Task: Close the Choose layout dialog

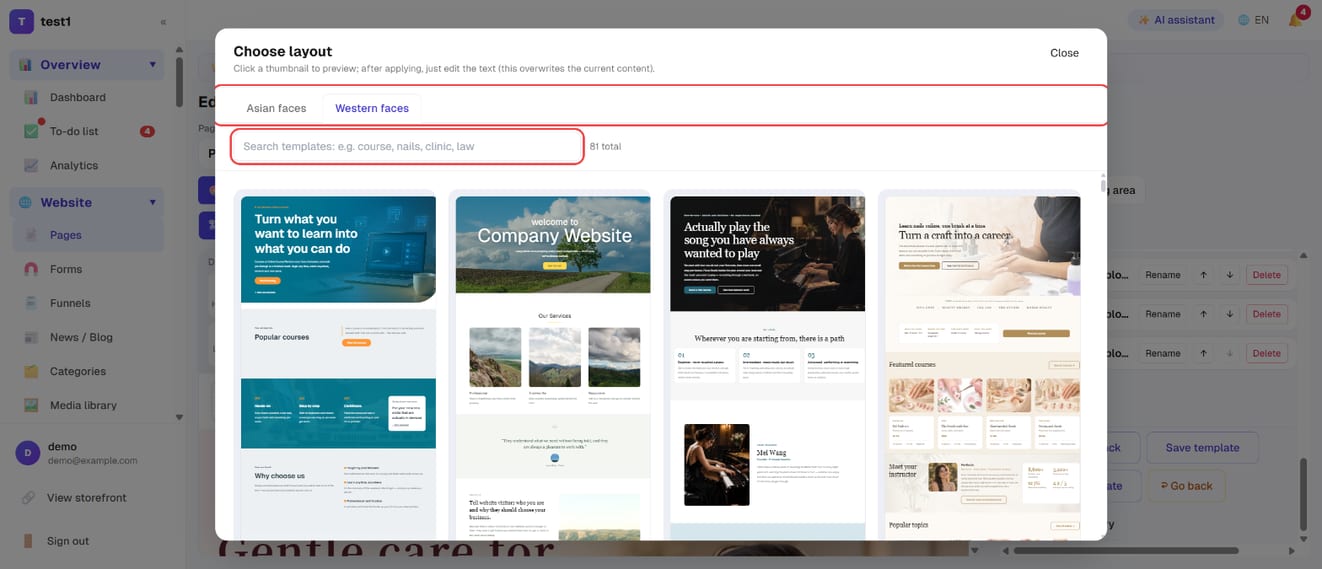Action: 1064,53
